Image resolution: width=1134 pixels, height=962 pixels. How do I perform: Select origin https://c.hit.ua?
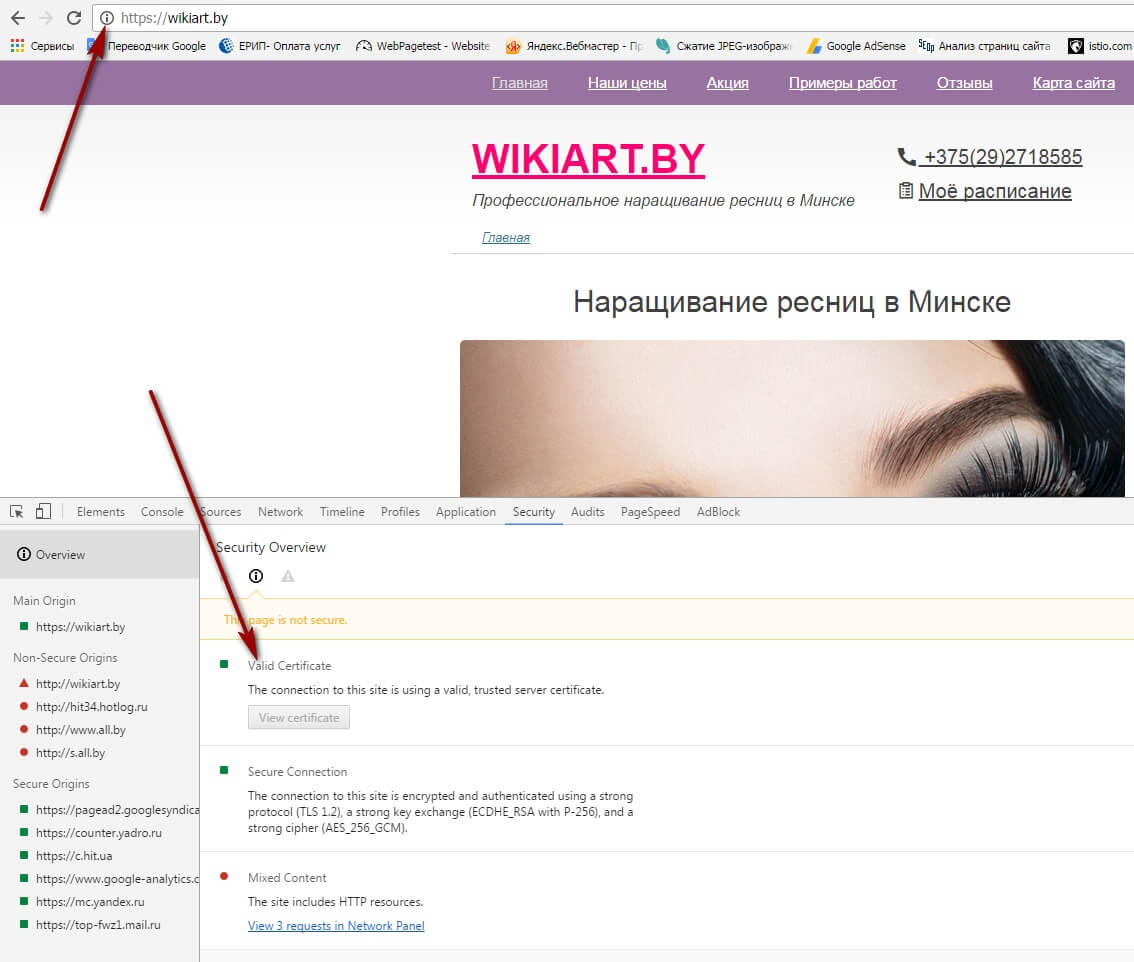[74, 856]
